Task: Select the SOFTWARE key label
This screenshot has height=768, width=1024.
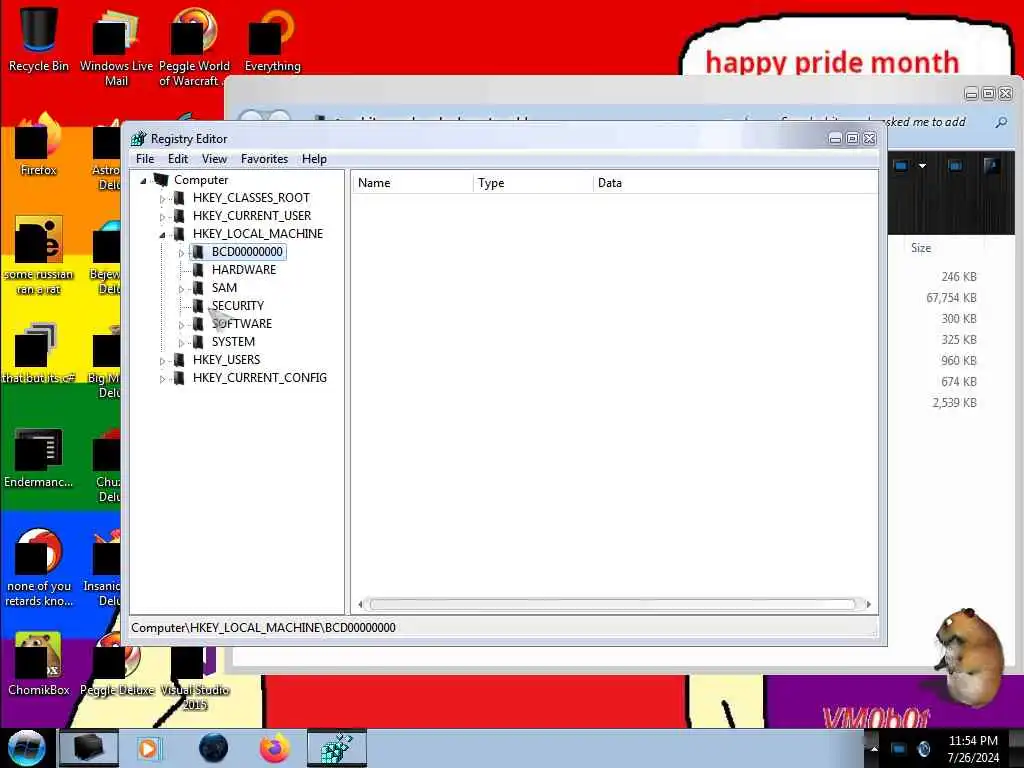Action: coord(242,324)
